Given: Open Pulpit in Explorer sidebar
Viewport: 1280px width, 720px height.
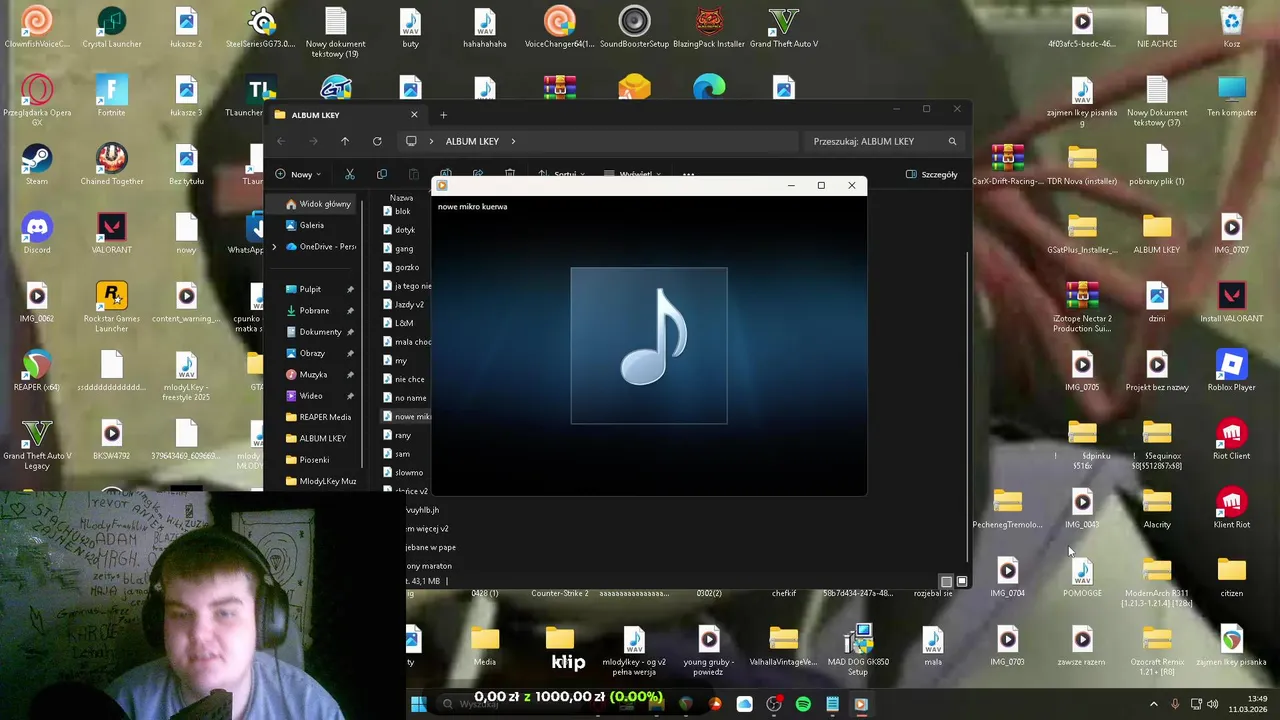Looking at the screenshot, I should [x=310, y=289].
